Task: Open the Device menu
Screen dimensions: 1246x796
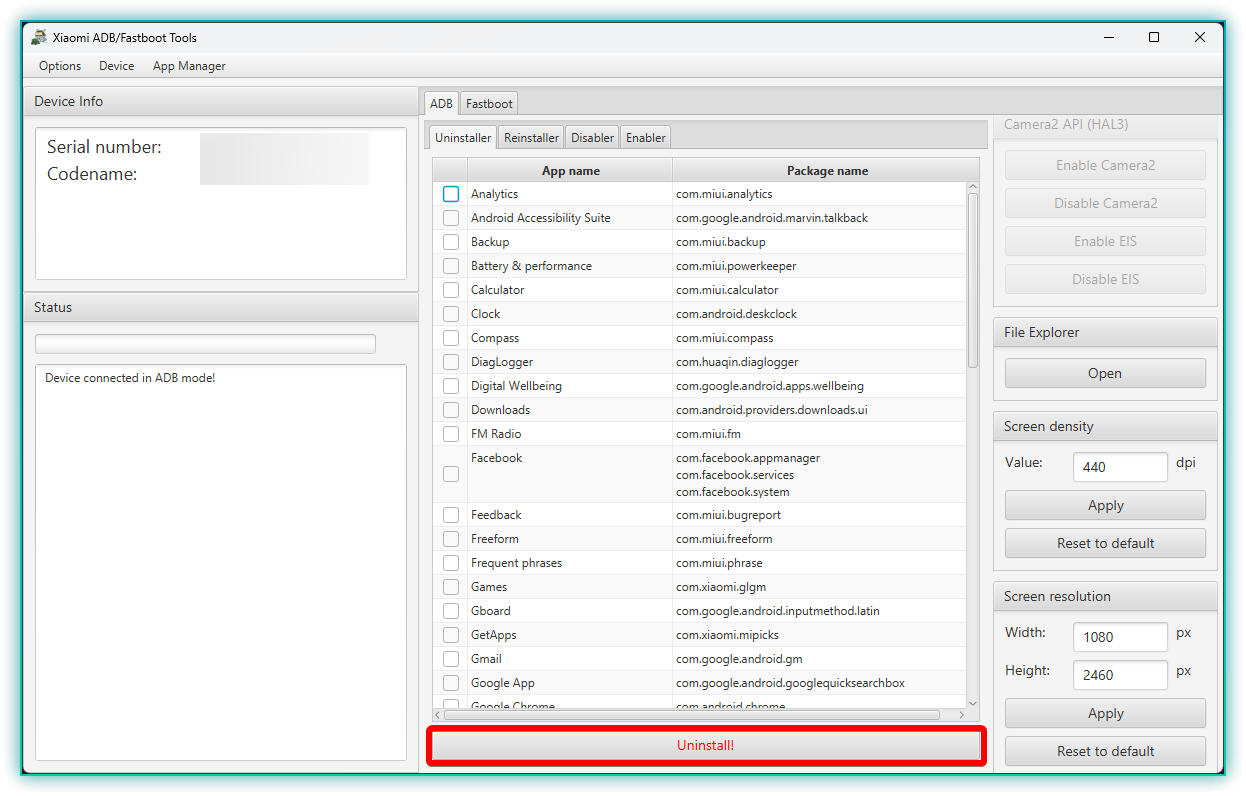Action: tap(117, 66)
